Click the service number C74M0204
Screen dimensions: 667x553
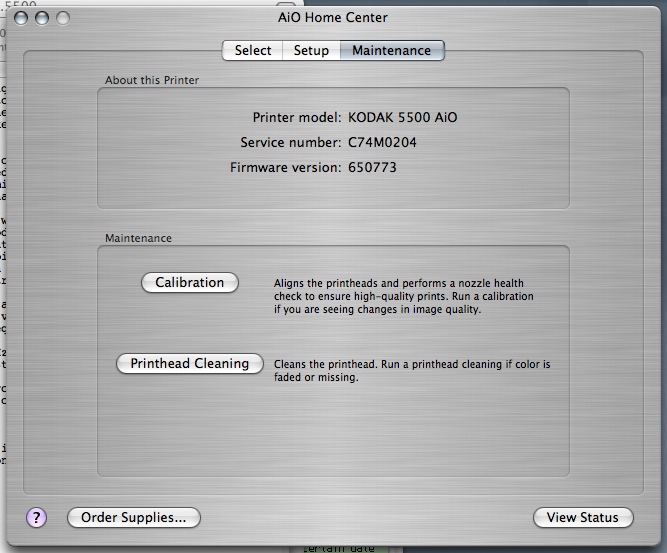[382, 142]
